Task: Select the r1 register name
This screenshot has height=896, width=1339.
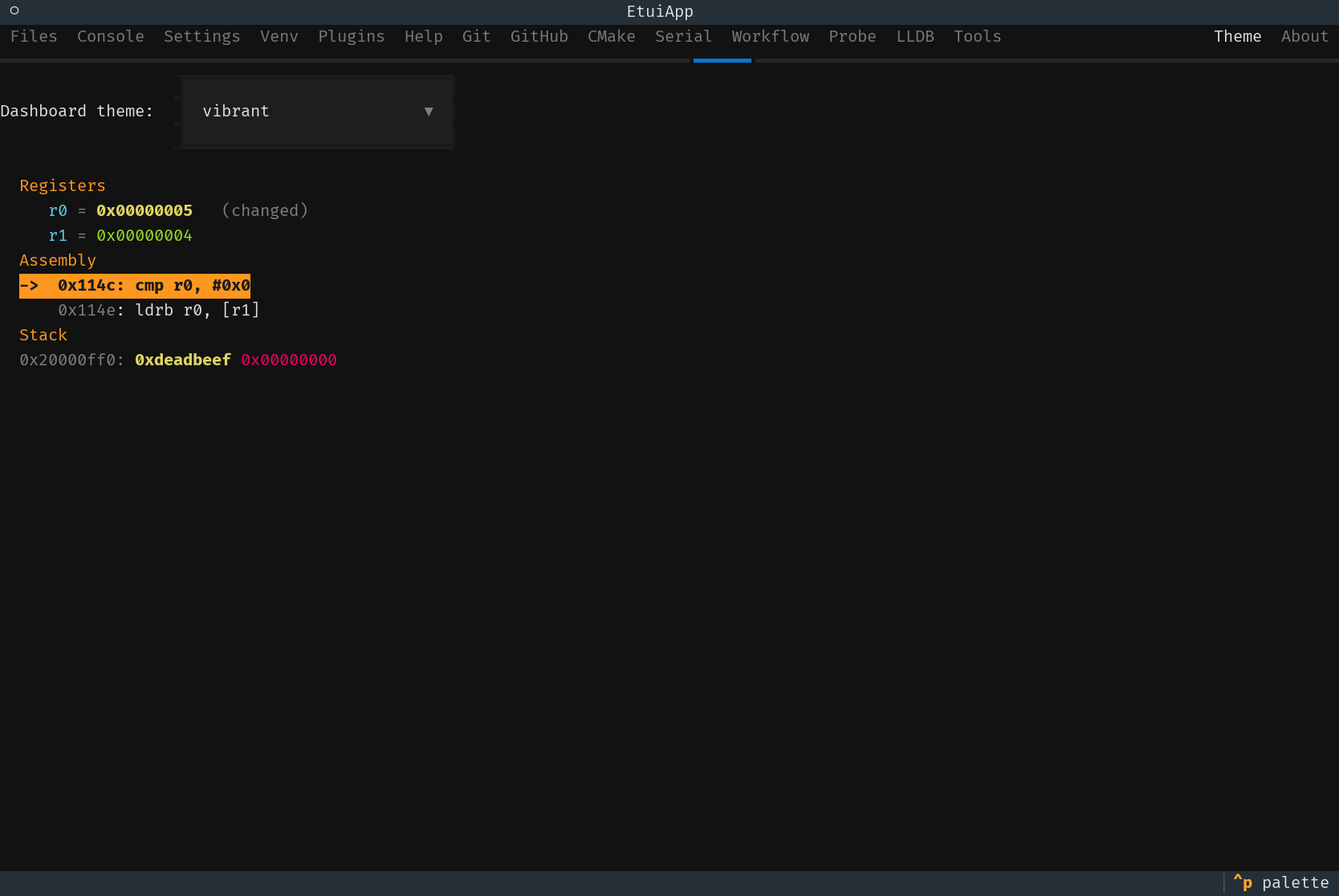Action: click(x=58, y=235)
